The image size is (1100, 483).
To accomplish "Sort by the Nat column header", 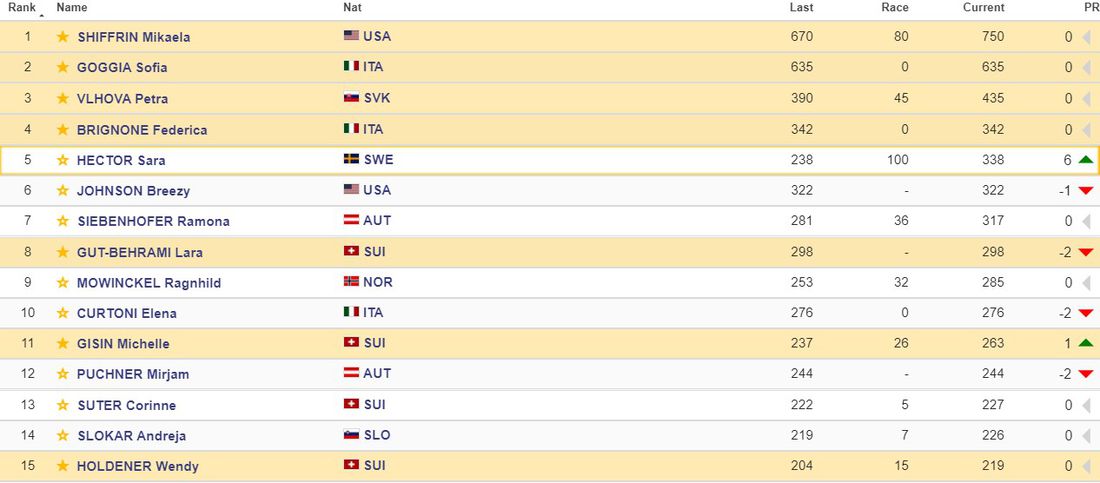I will 352,8.
